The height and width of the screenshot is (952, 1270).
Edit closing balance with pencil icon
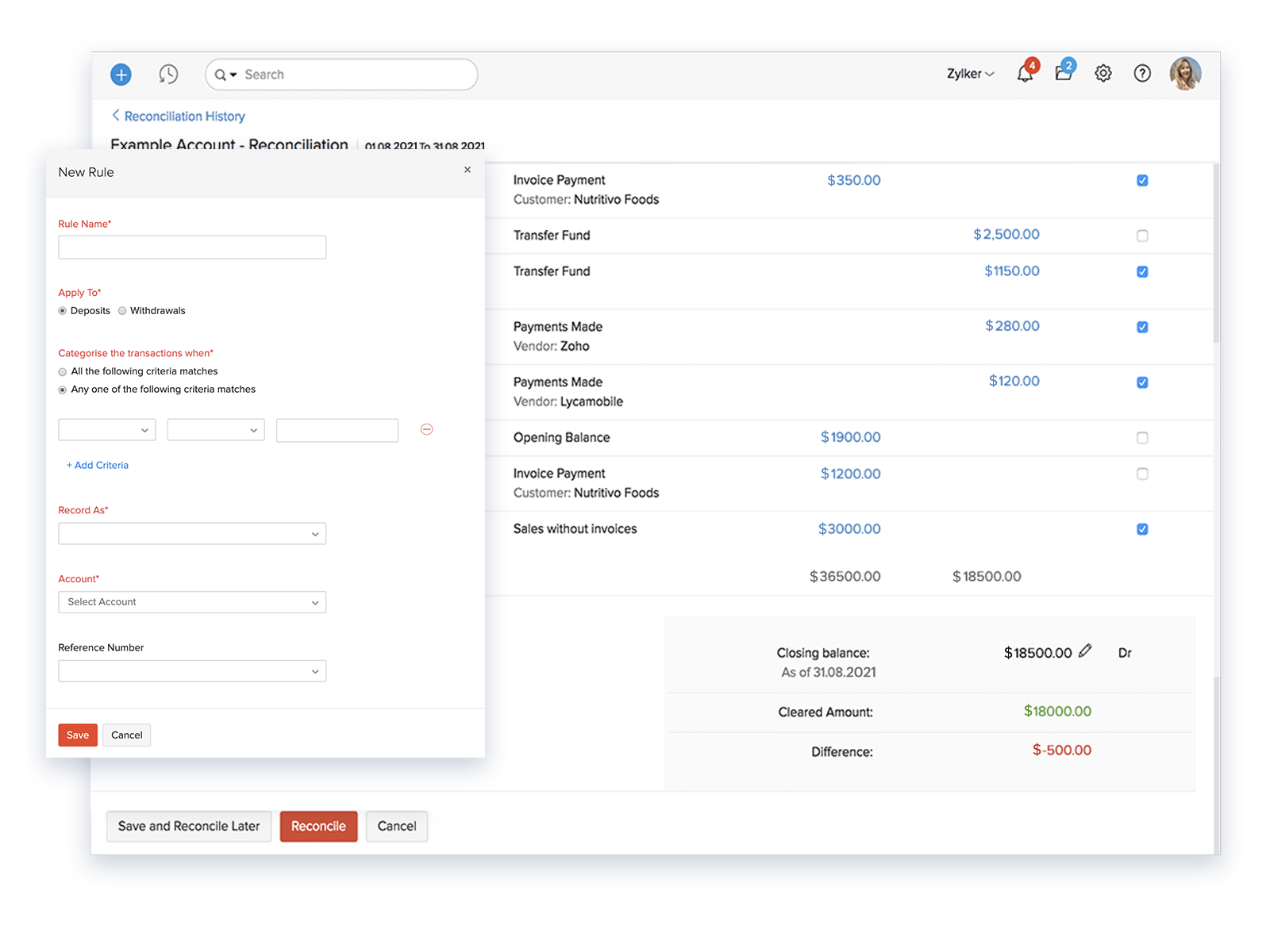(x=1085, y=651)
